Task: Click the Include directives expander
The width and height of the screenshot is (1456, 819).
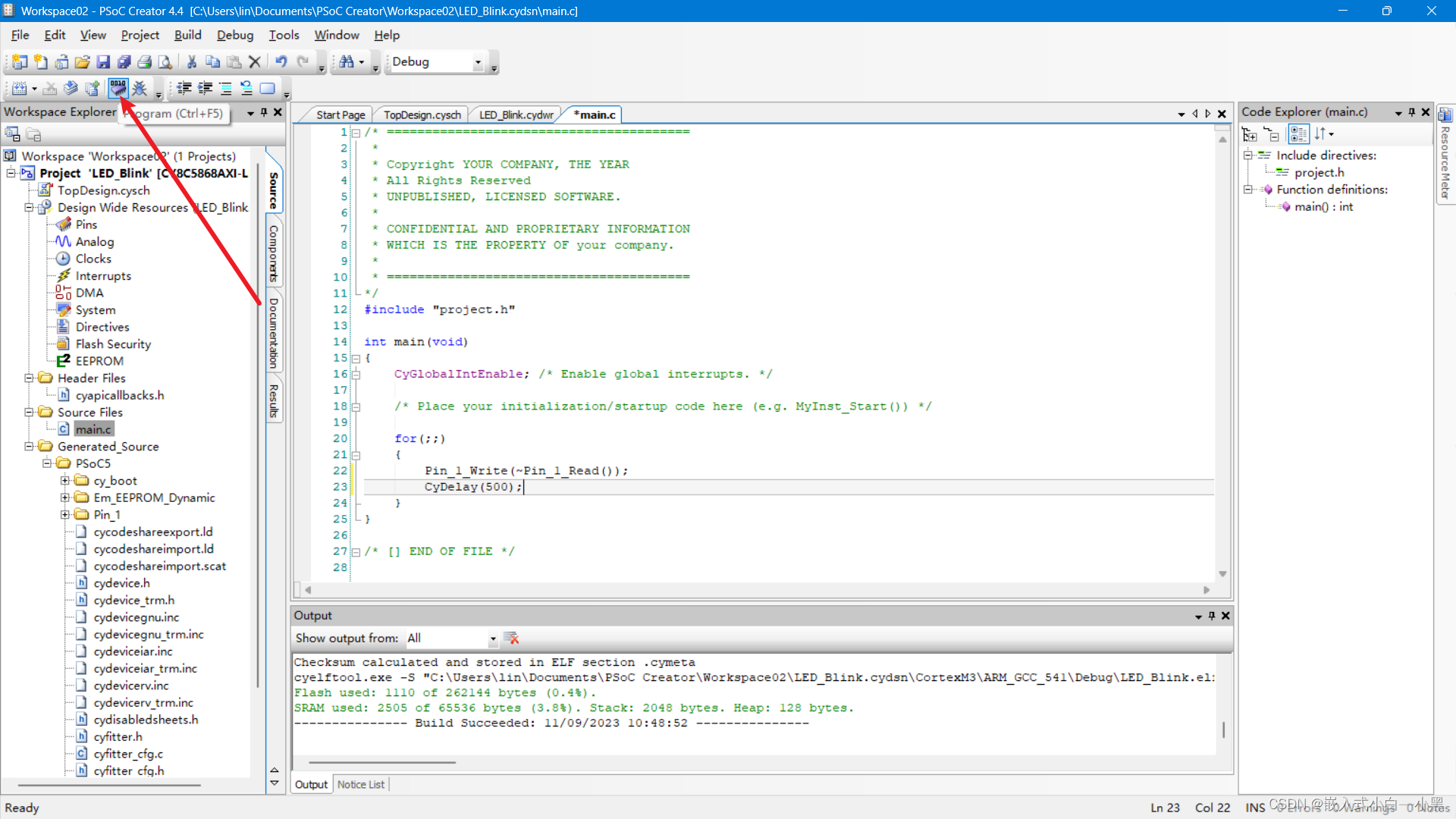Action: 1247,155
